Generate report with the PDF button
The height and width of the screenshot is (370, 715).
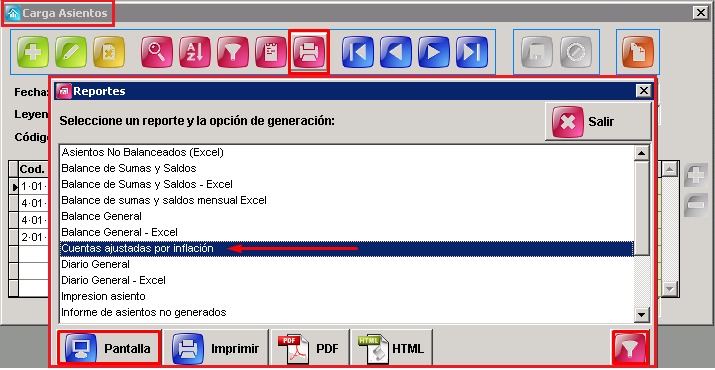tap(310, 349)
